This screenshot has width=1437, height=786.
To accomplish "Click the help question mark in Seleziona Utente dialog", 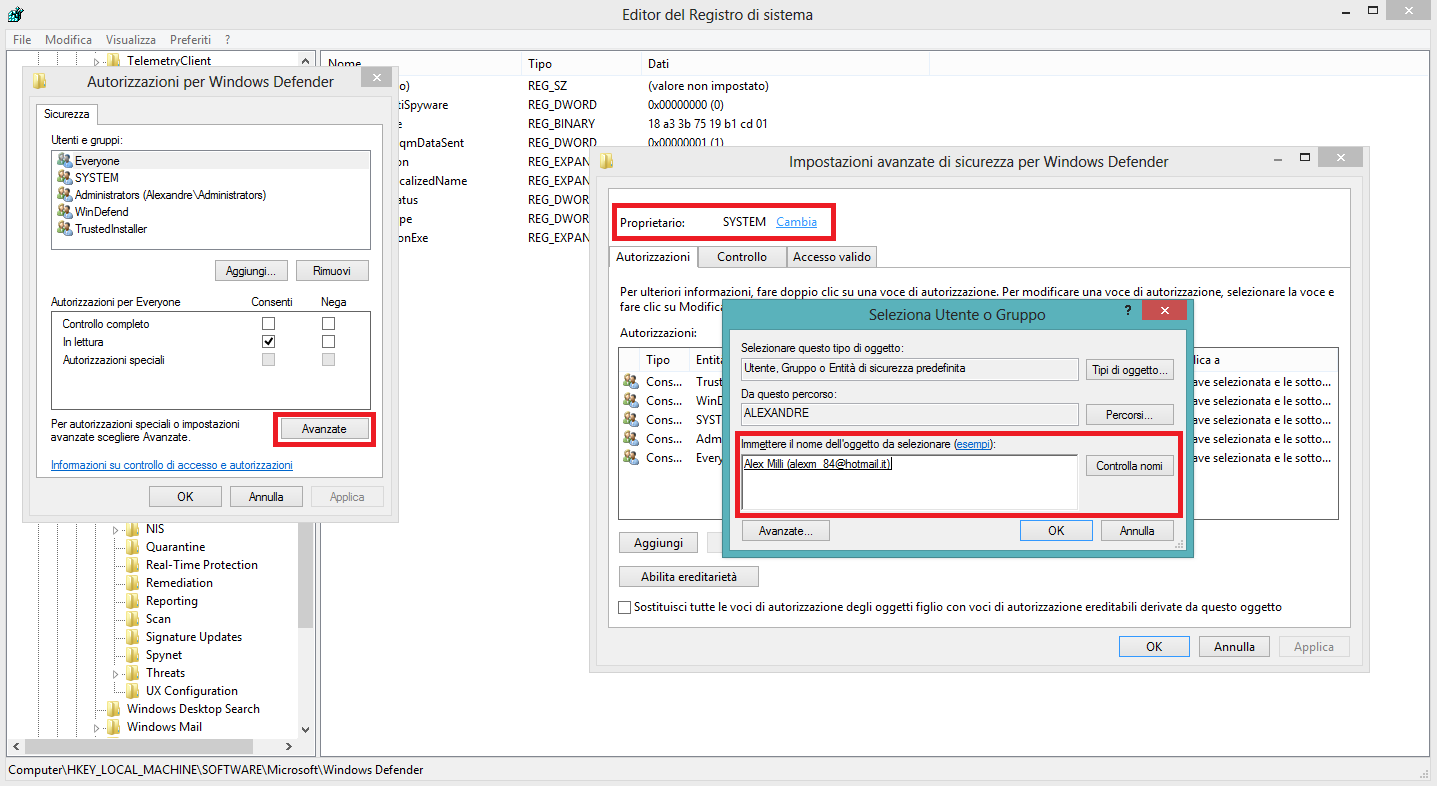I will [x=1129, y=311].
